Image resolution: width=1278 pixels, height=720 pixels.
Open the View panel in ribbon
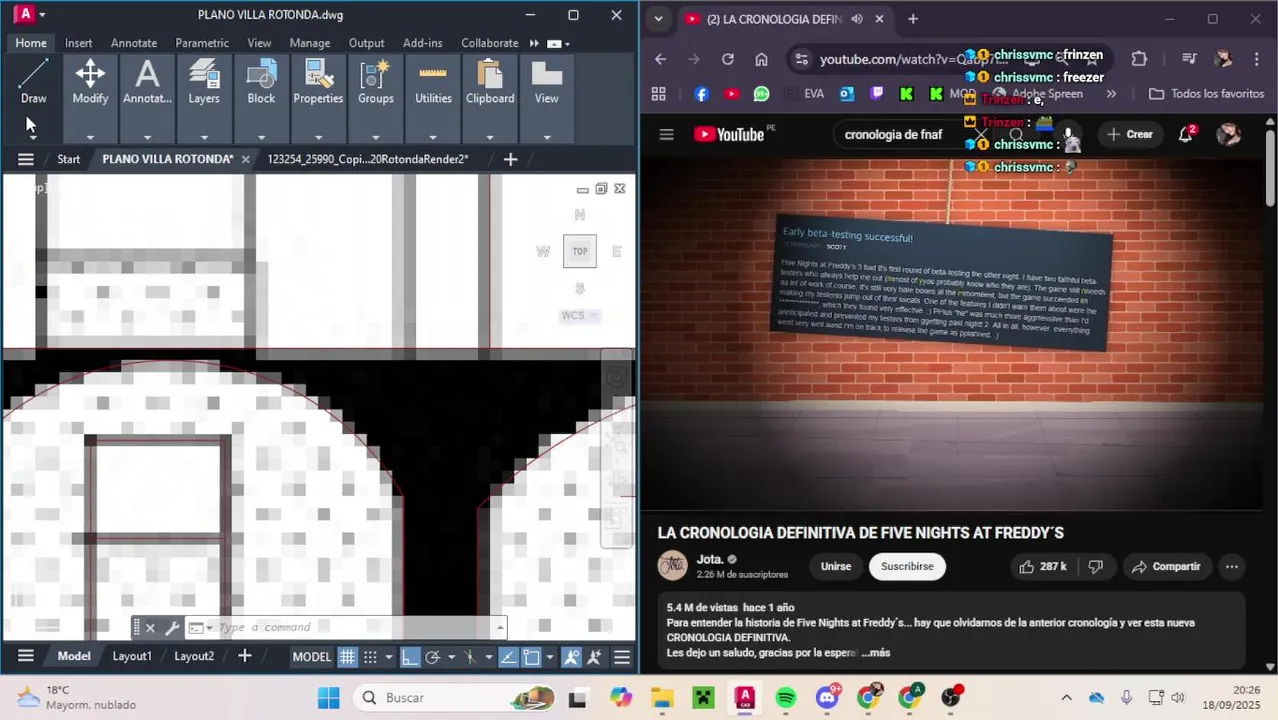[x=546, y=82]
